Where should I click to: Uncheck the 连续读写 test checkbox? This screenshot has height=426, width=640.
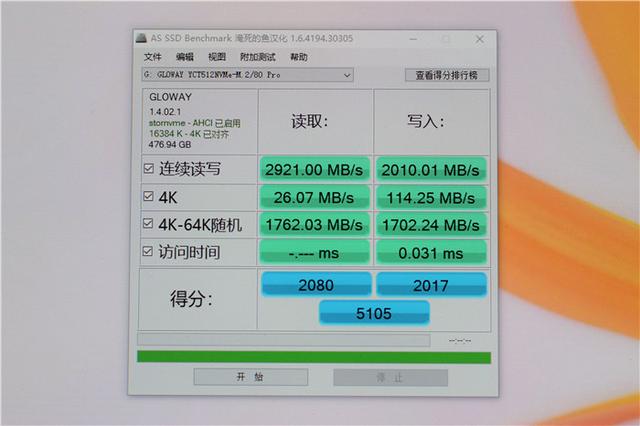coord(149,168)
